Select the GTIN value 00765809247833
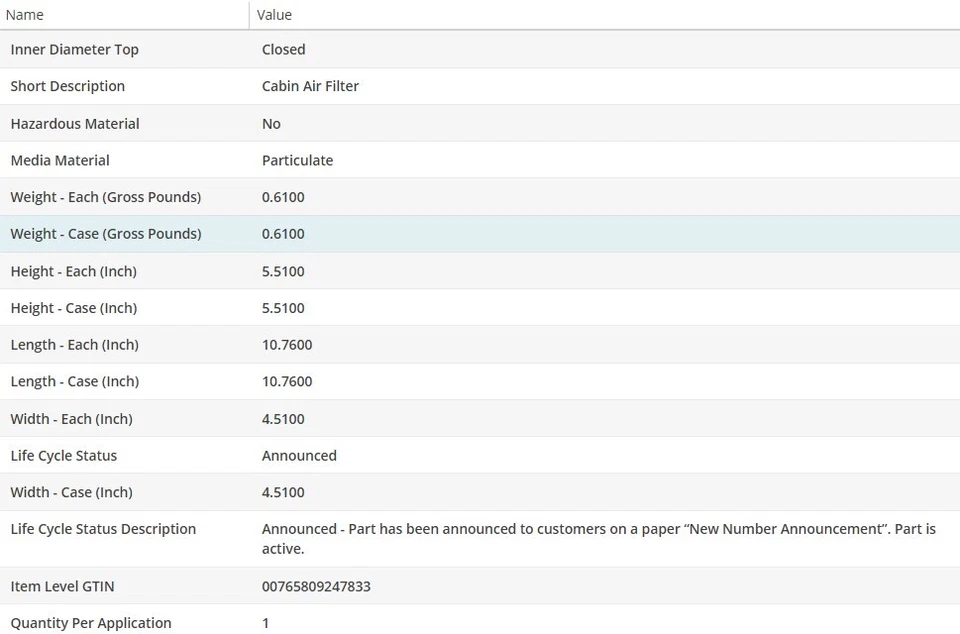Viewport: 960px width, 634px height. click(316, 586)
